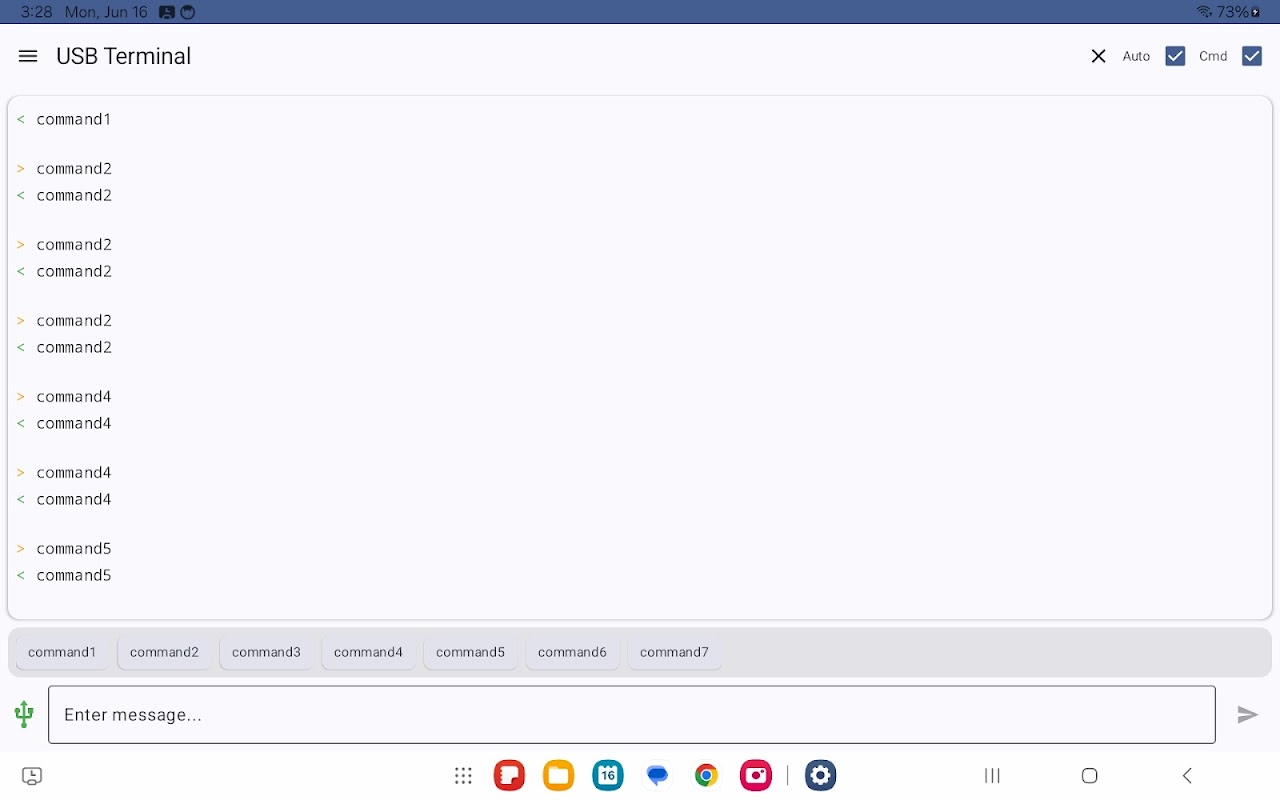Toggle the Auto checkbox
This screenshot has height=800, width=1280.
point(1175,56)
